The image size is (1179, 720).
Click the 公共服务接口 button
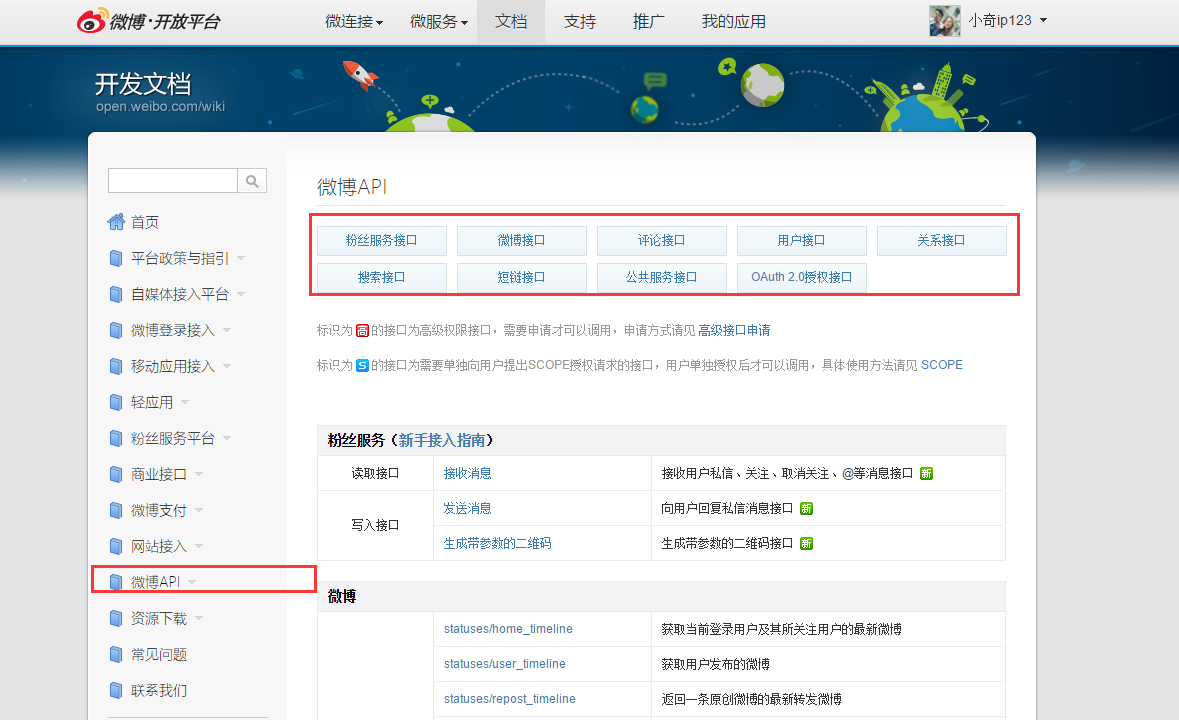[662, 277]
